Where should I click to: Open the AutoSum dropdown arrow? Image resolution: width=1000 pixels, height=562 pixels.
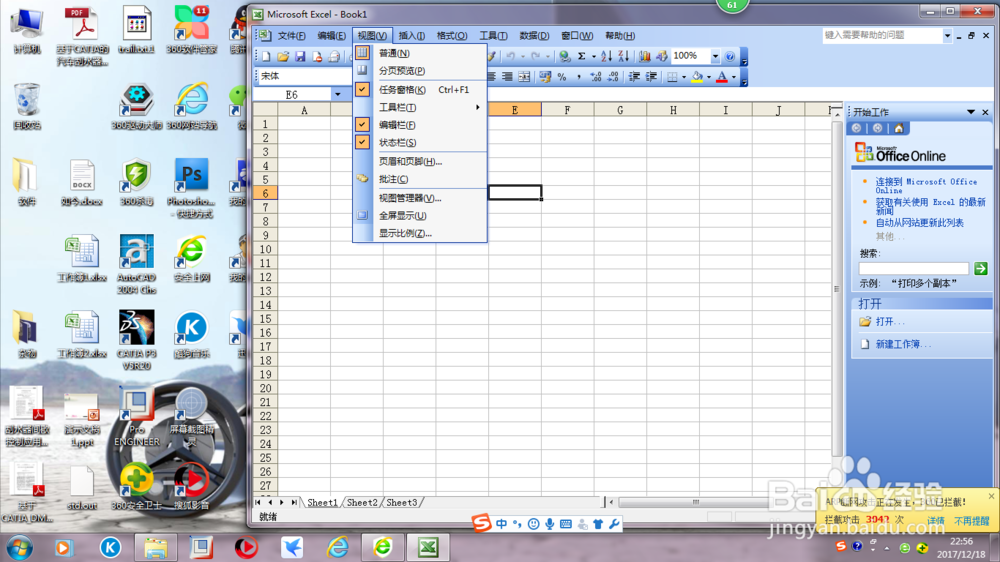point(594,57)
